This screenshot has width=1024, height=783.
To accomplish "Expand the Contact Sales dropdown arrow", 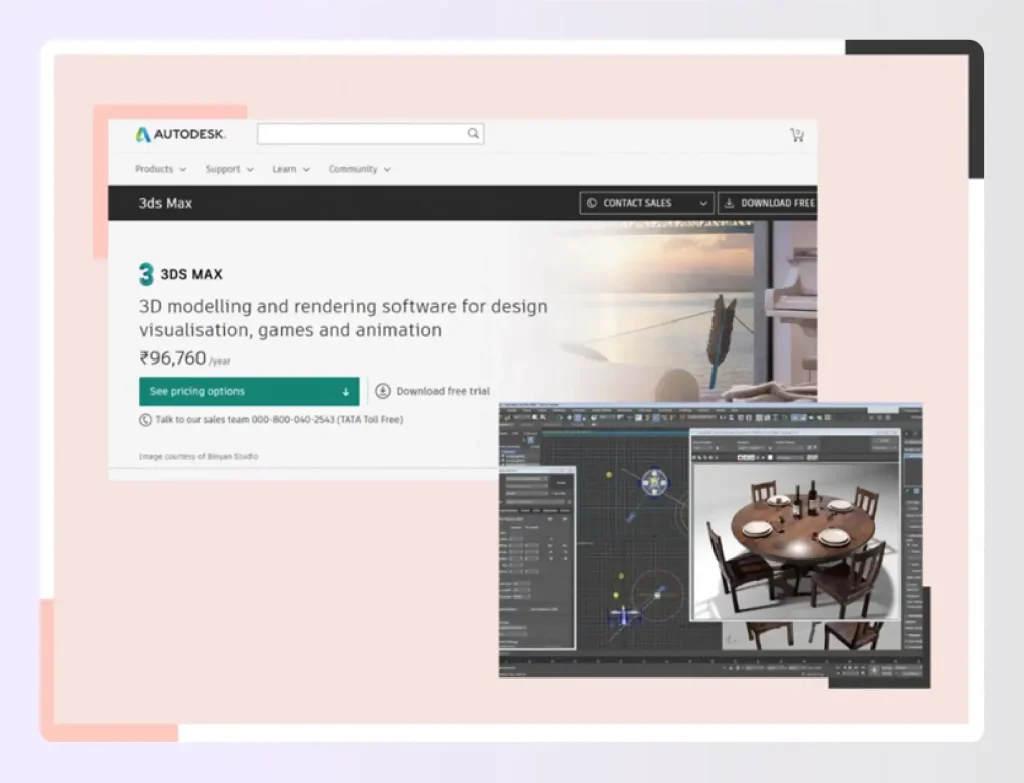I will click(x=701, y=203).
